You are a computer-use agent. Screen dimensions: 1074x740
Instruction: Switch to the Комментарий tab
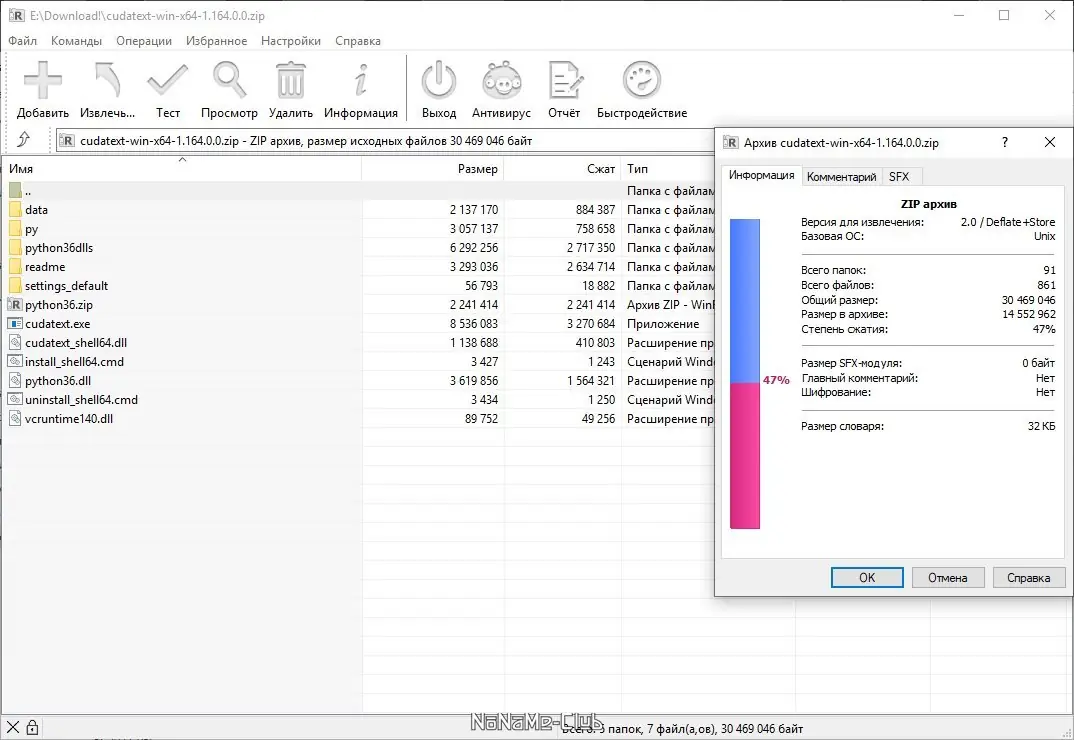841,177
